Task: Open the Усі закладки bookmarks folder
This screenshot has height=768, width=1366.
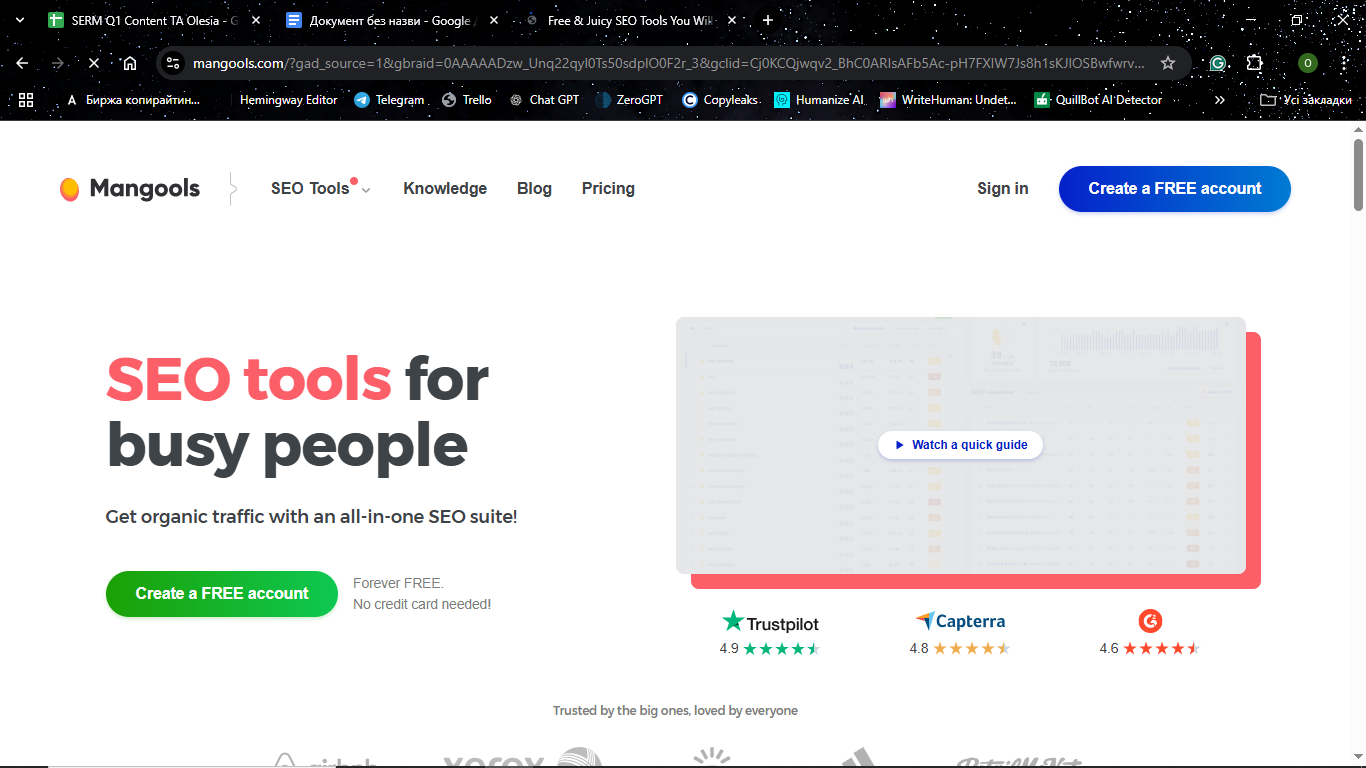Action: tap(1306, 100)
